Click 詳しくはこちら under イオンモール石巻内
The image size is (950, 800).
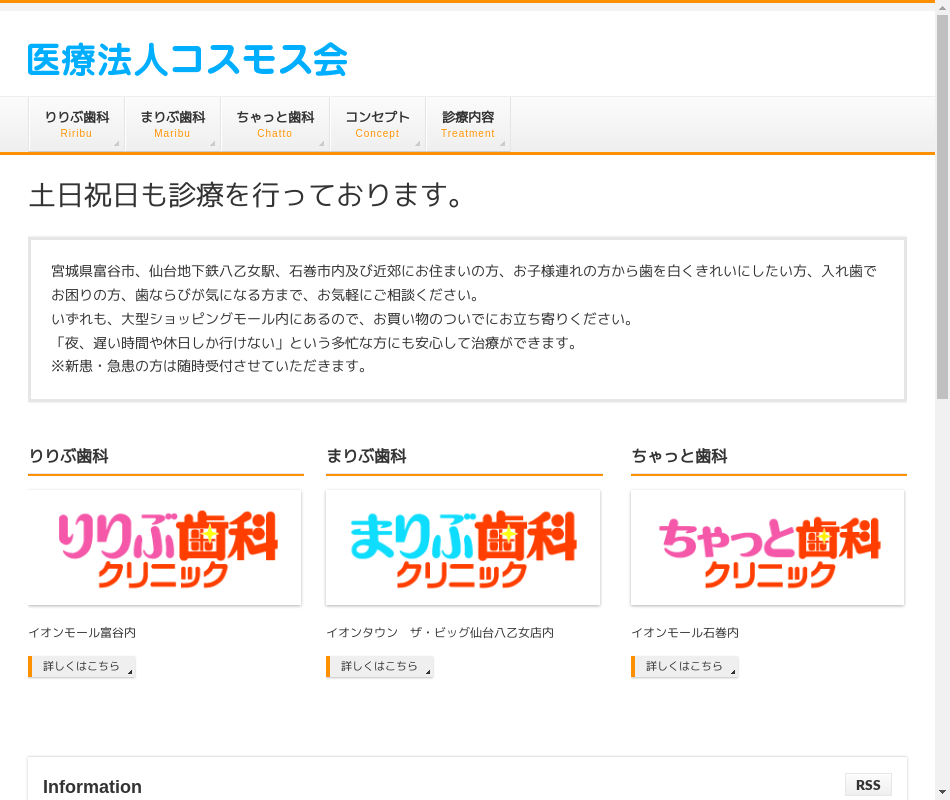click(685, 667)
